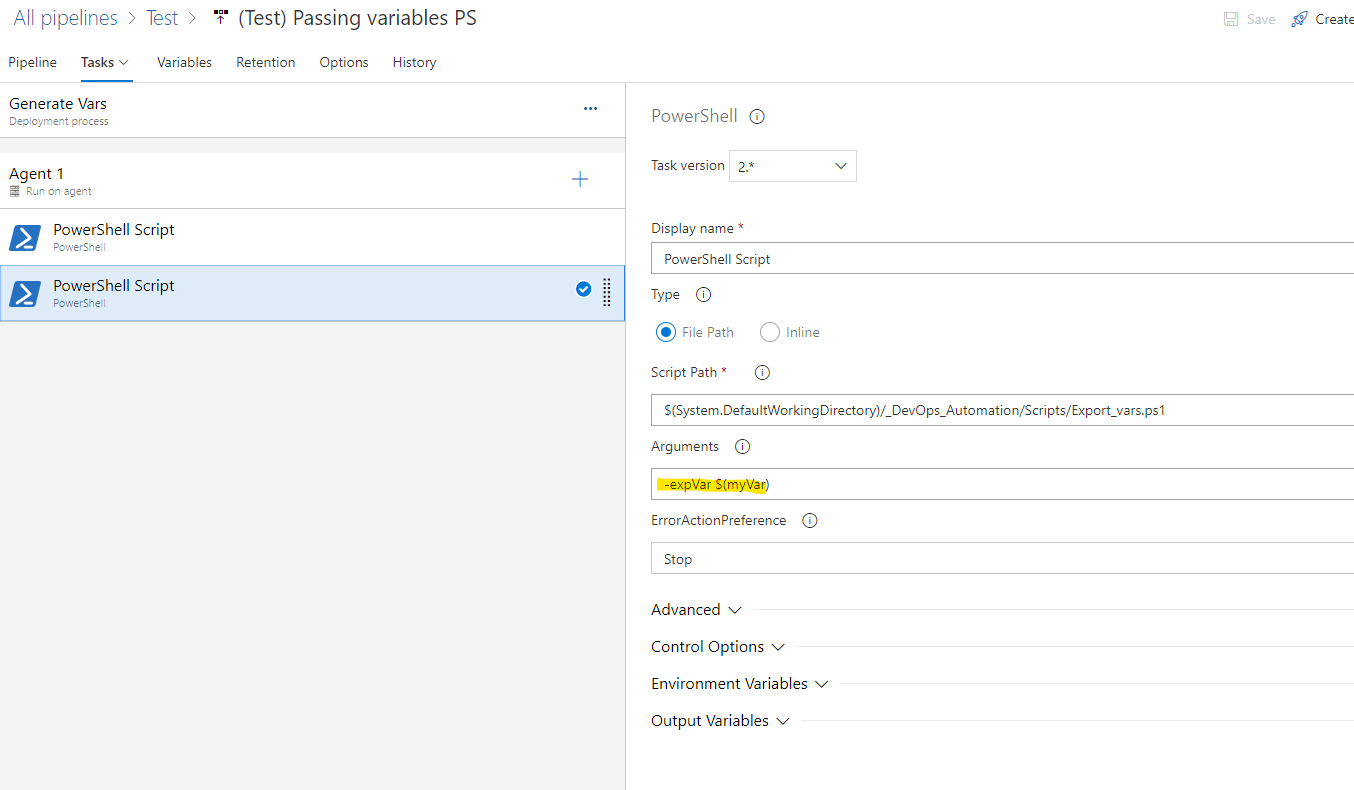Click the Script Path input field
This screenshot has width=1354, height=790.
(x=1002, y=410)
